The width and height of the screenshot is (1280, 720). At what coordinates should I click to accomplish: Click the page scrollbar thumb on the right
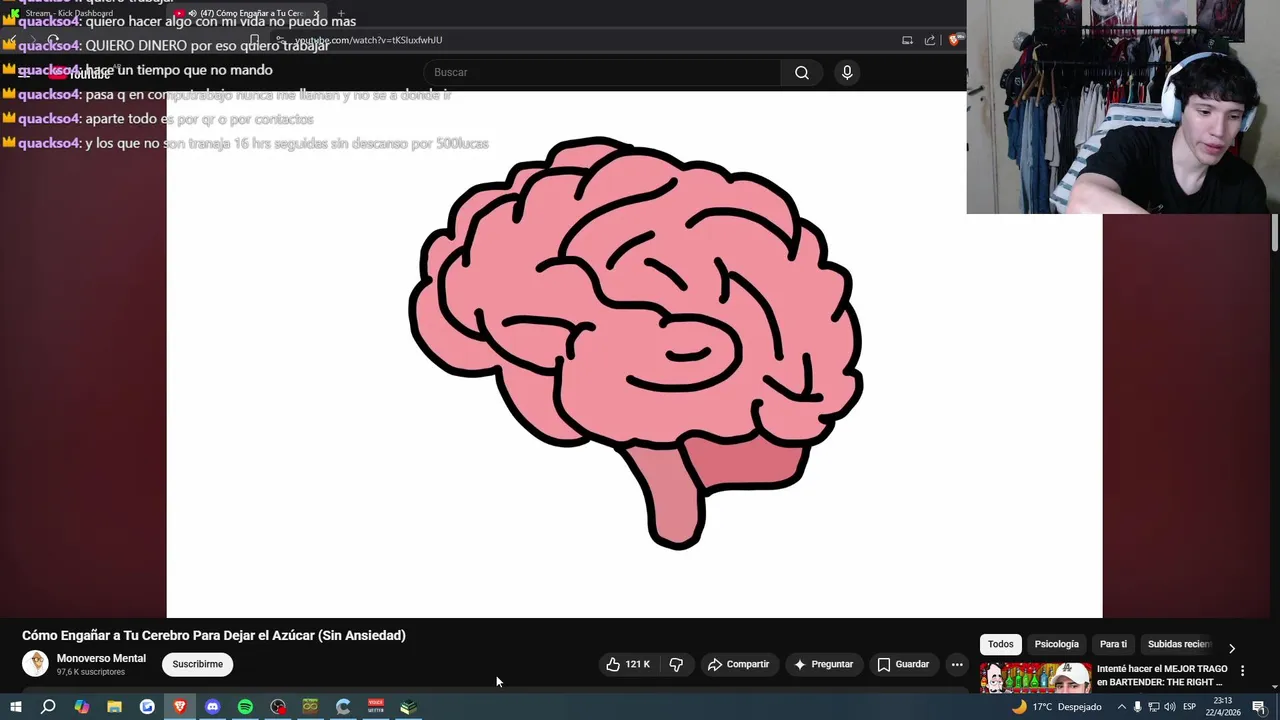tap(1274, 232)
